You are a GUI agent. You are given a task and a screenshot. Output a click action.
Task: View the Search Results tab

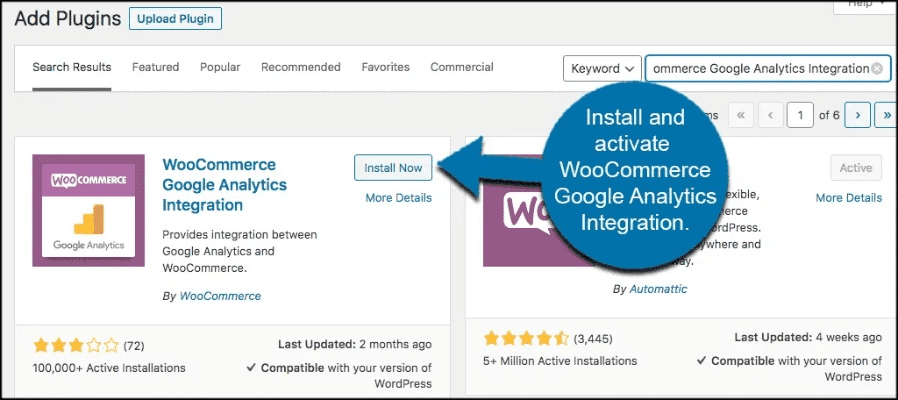pos(72,67)
